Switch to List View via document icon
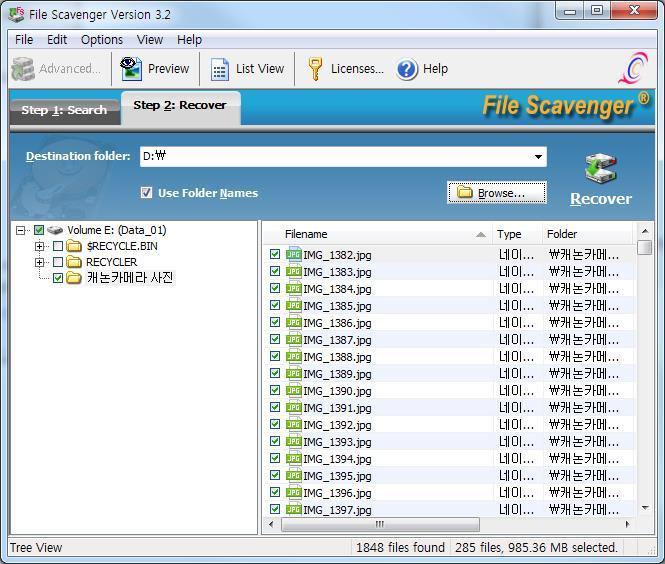665x564 pixels. point(220,69)
